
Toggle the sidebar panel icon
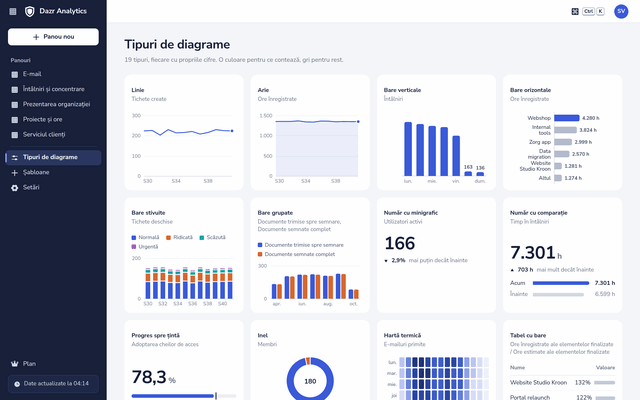click(13, 11)
